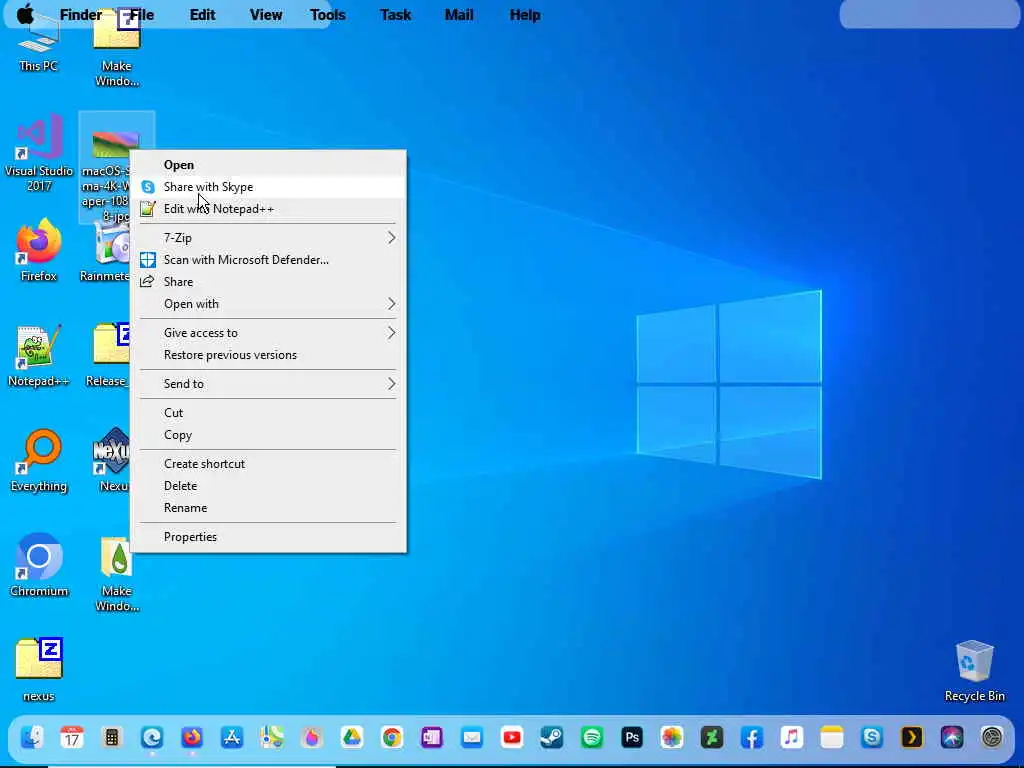Choose Rename in the context menu
The height and width of the screenshot is (768, 1024).
268,508
